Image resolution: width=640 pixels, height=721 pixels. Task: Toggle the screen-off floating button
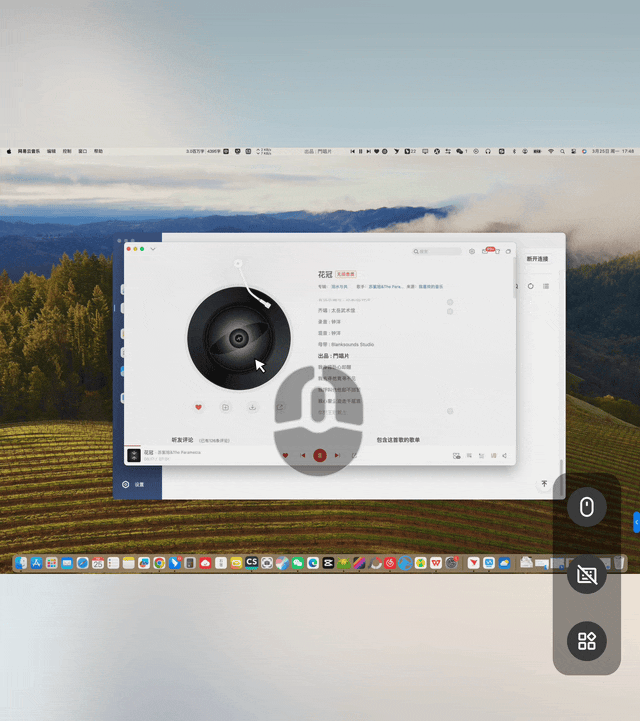587,574
